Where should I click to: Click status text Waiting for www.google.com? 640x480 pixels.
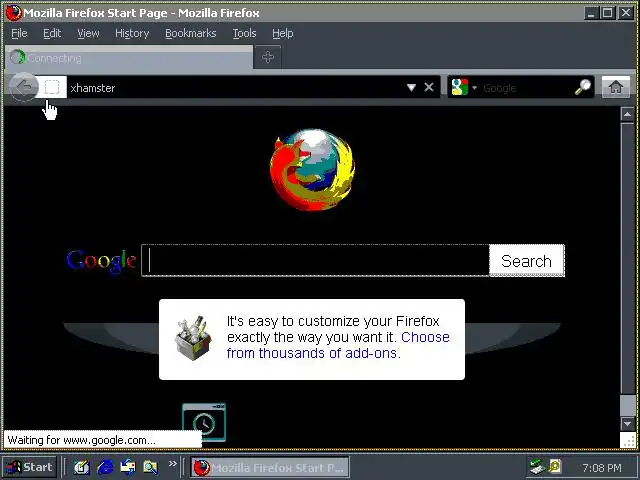coord(82,440)
